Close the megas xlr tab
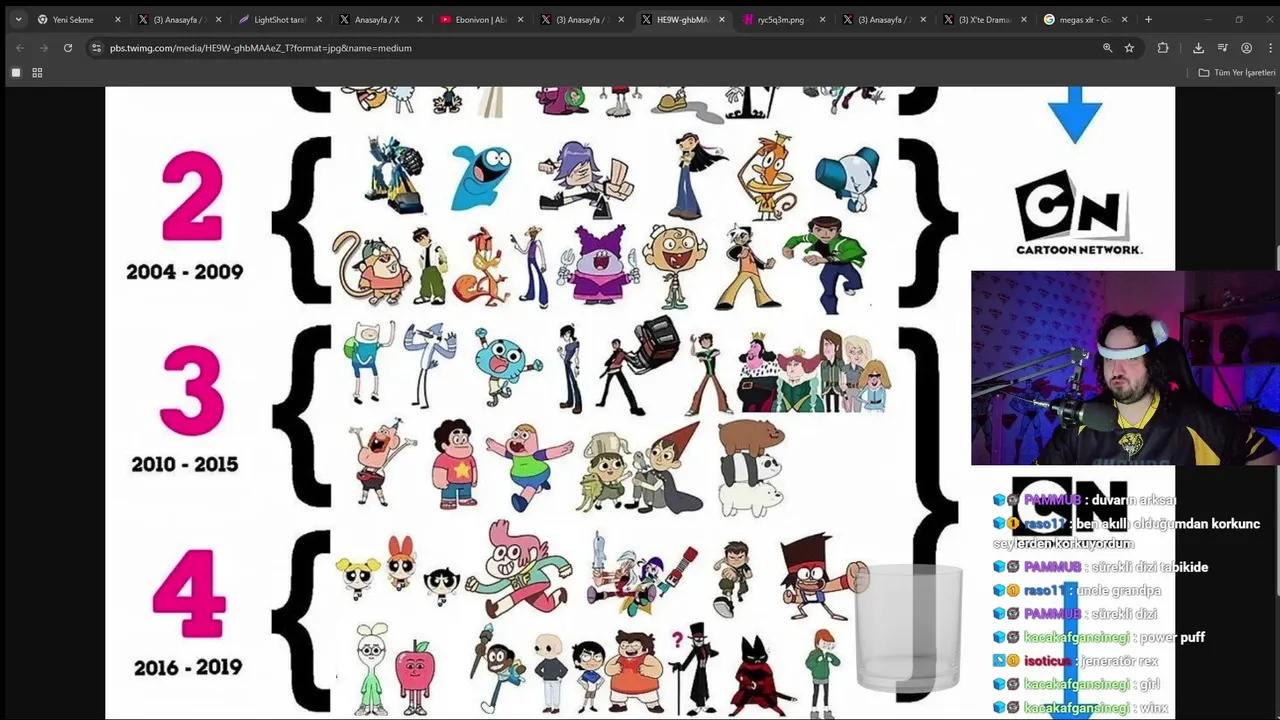This screenshot has height=720, width=1280. (x=1124, y=20)
